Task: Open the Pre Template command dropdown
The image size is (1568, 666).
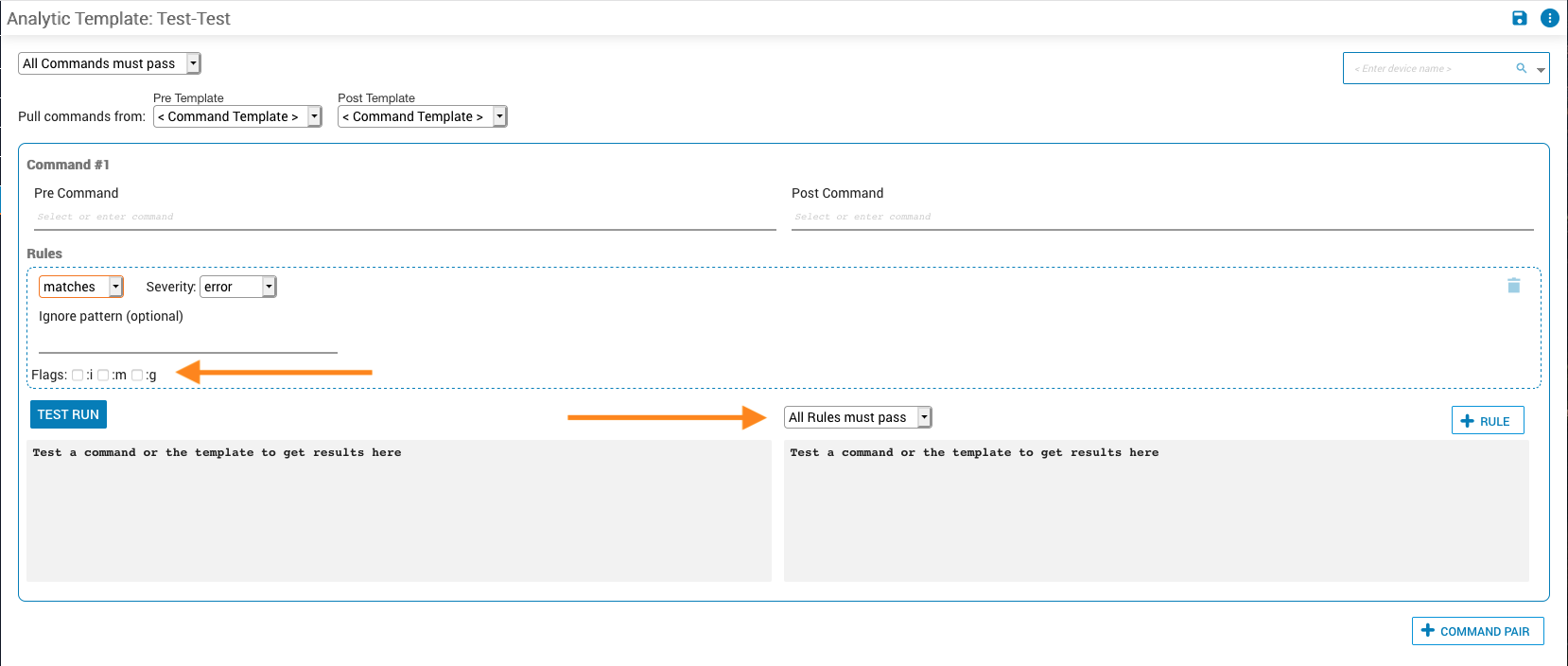Action: (237, 116)
